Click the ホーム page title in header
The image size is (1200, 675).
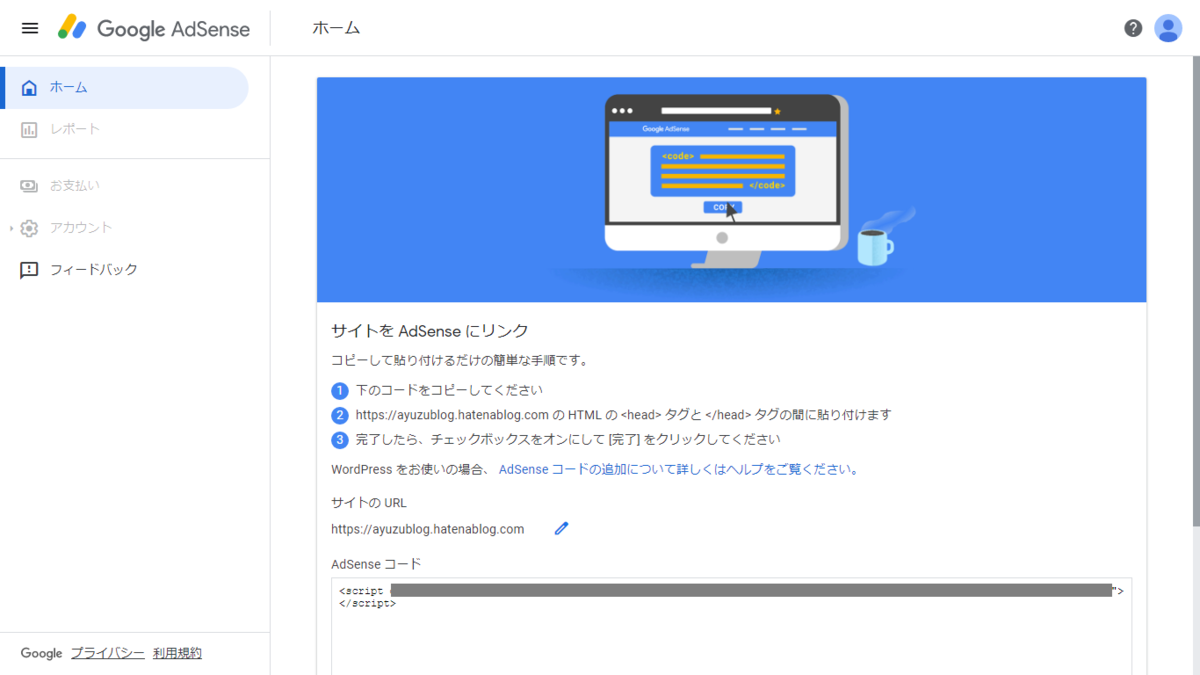pyautogui.click(x=336, y=28)
